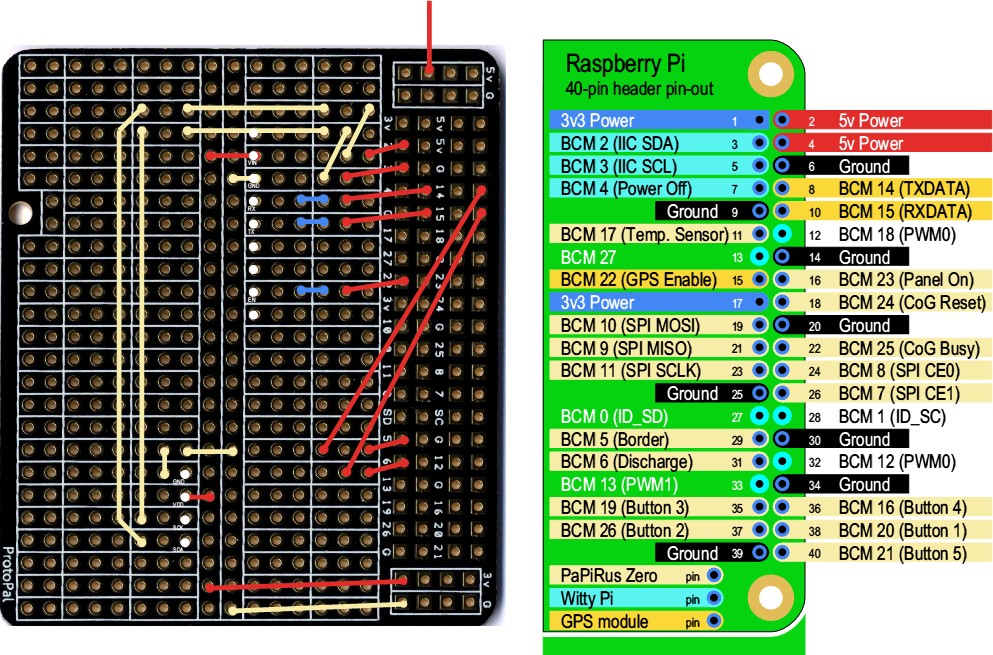The width and height of the screenshot is (993, 655).
Task: Click the Ground pin 20 label
Action: [864, 326]
